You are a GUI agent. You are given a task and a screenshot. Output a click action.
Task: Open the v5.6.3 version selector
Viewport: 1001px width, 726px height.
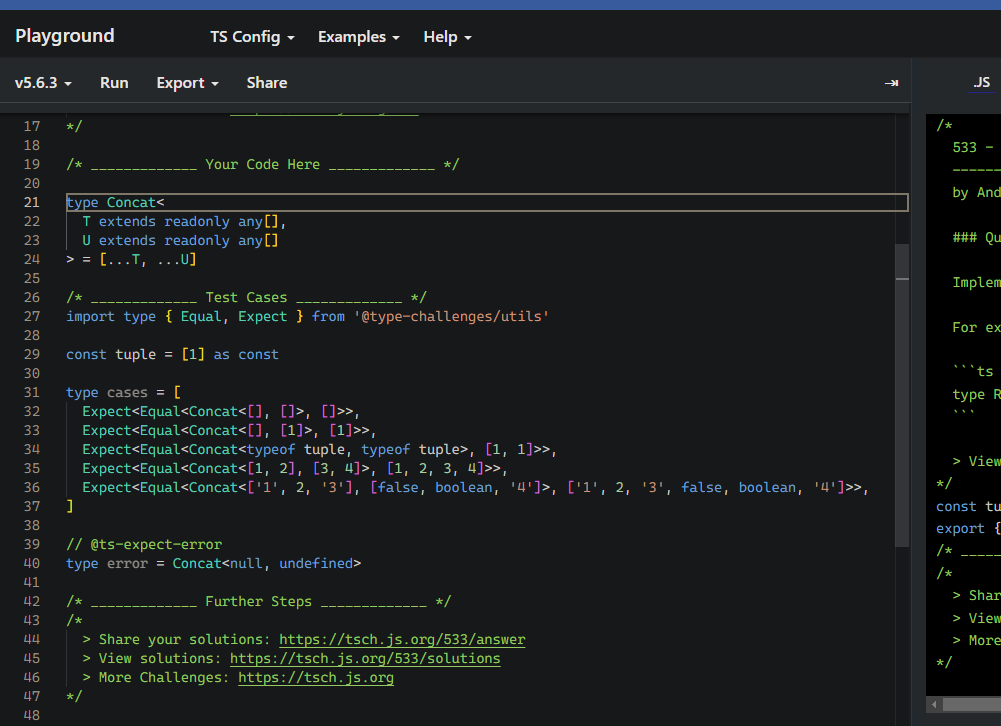tap(43, 83)
